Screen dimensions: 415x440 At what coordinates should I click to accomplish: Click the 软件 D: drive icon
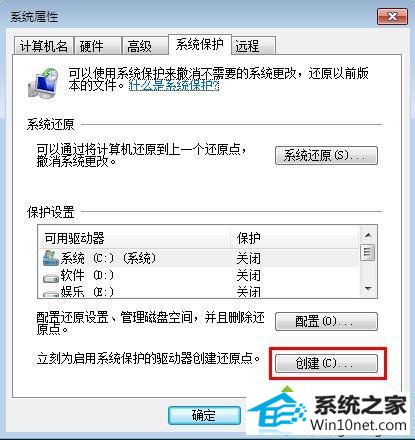pos(51,277)
